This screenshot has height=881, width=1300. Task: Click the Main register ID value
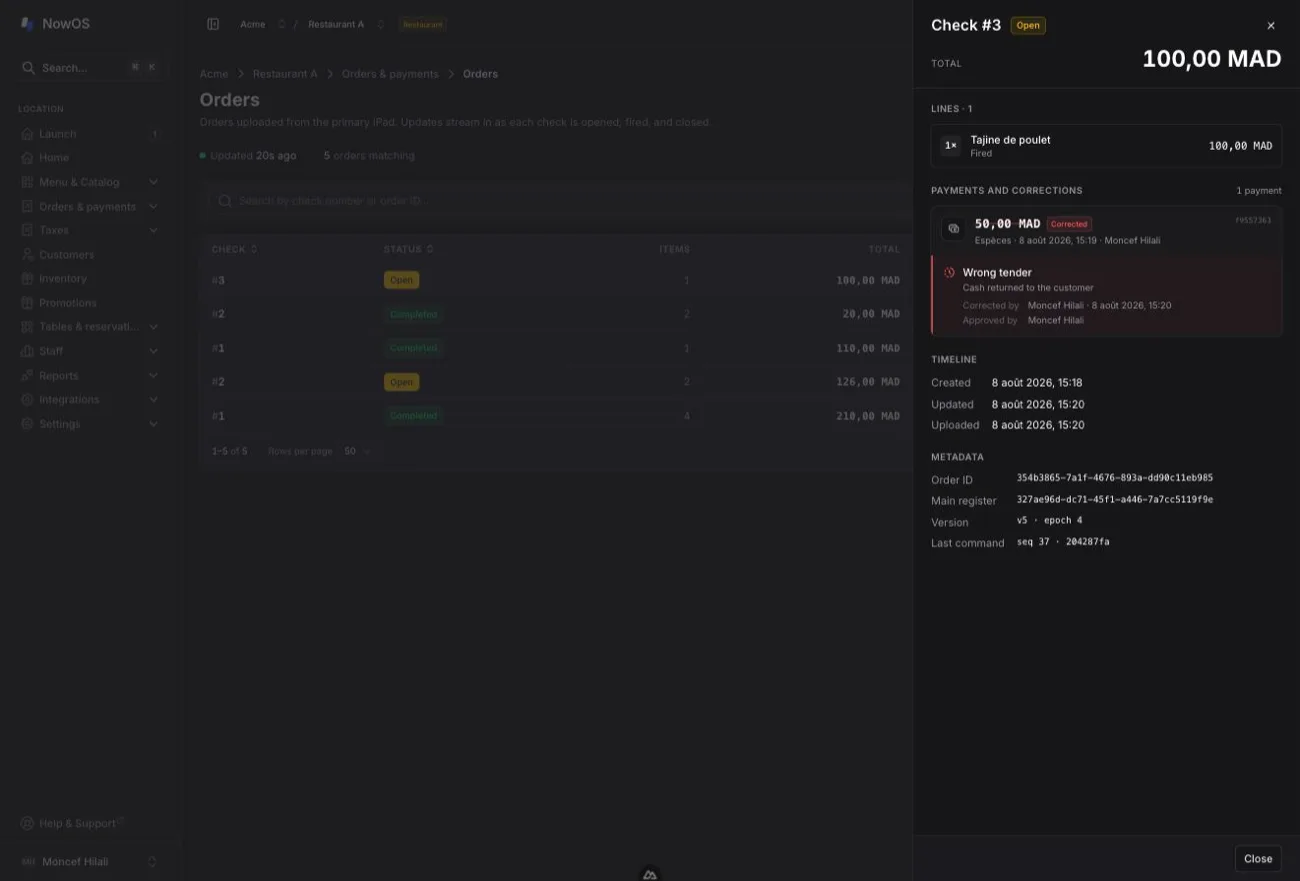click(1114, 499)
